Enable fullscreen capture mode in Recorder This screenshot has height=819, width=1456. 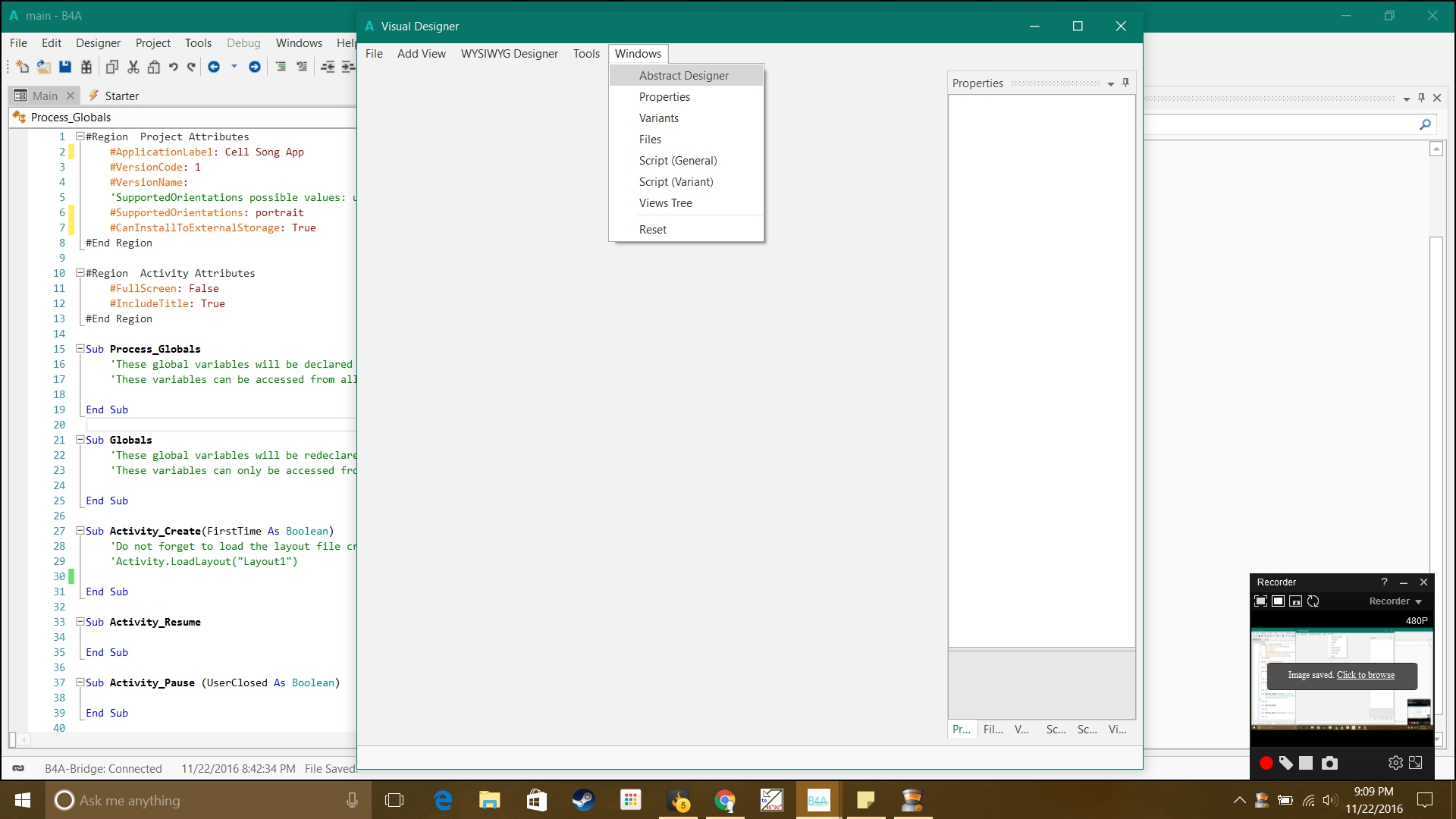point(1260,601)
